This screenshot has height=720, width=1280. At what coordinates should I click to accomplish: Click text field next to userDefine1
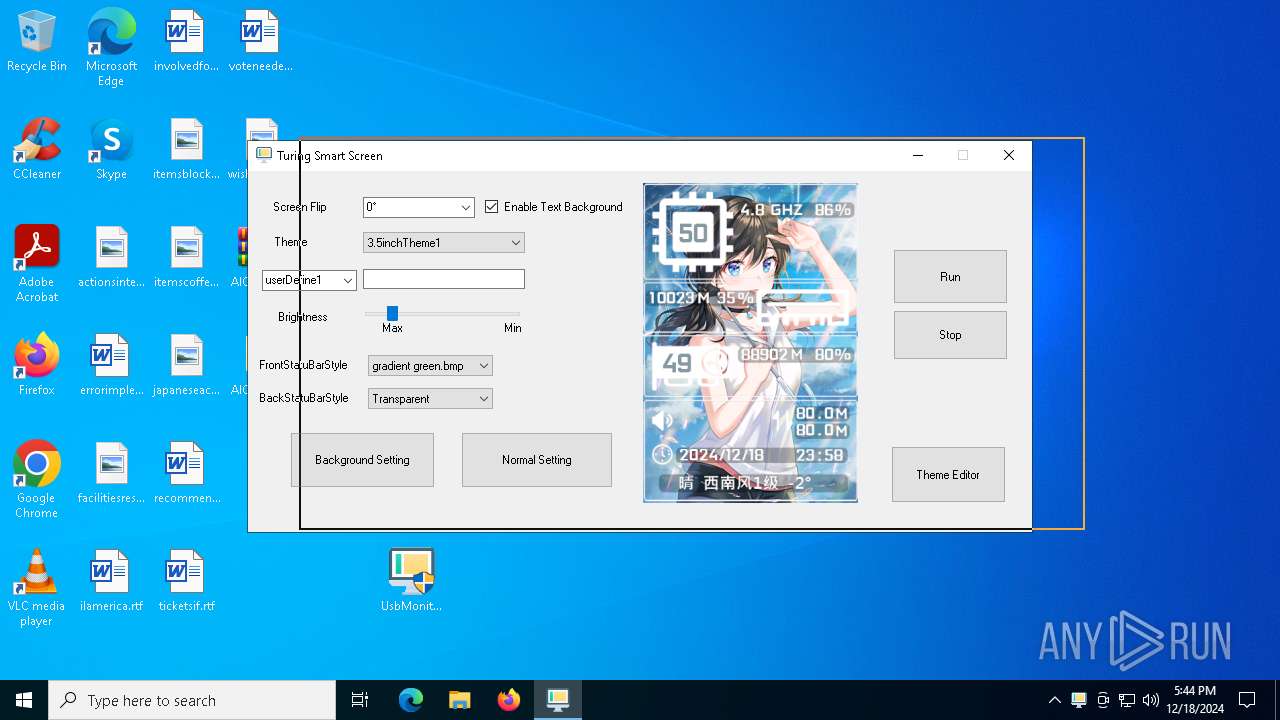(x=444, y=279)
